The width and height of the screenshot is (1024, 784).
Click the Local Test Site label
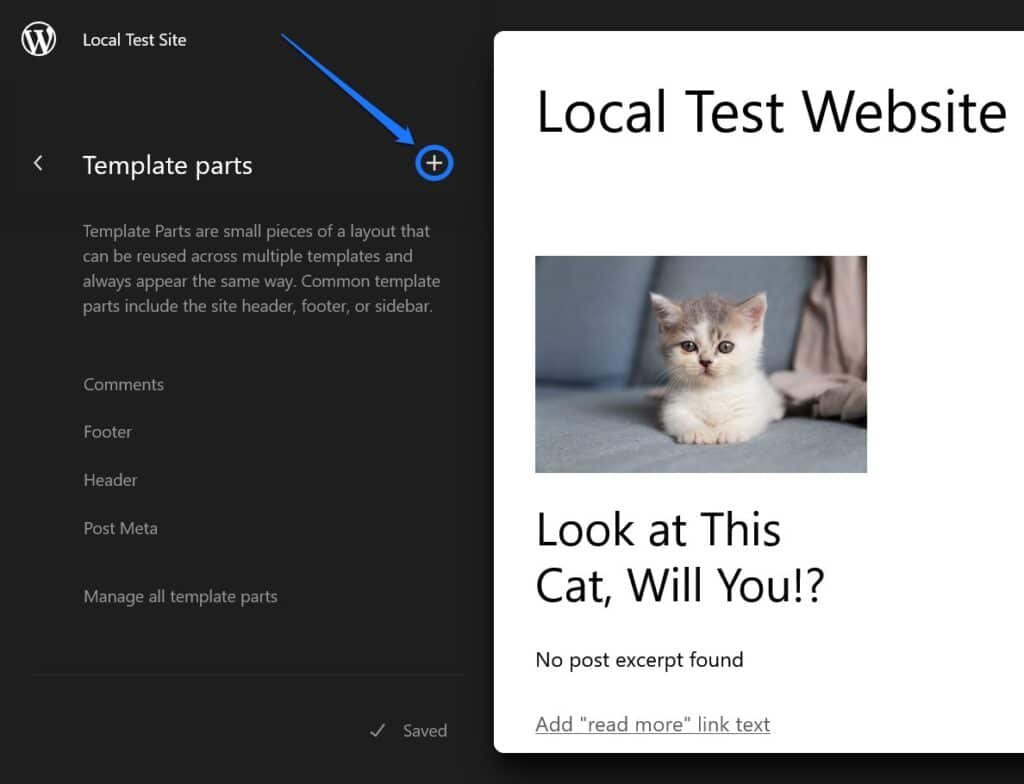tap(134, 40)
